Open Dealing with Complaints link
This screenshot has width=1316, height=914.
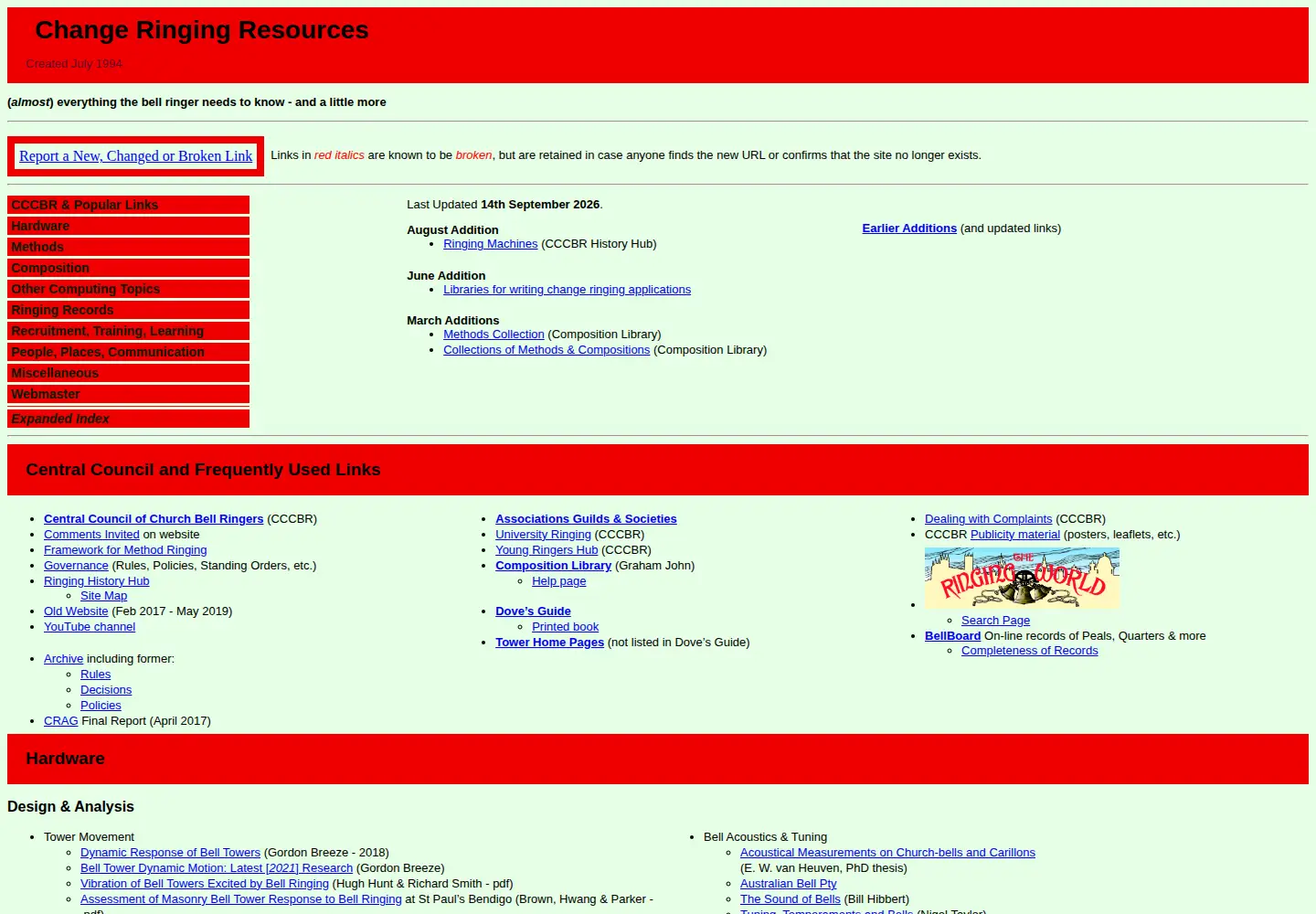(x=988, y=519)
